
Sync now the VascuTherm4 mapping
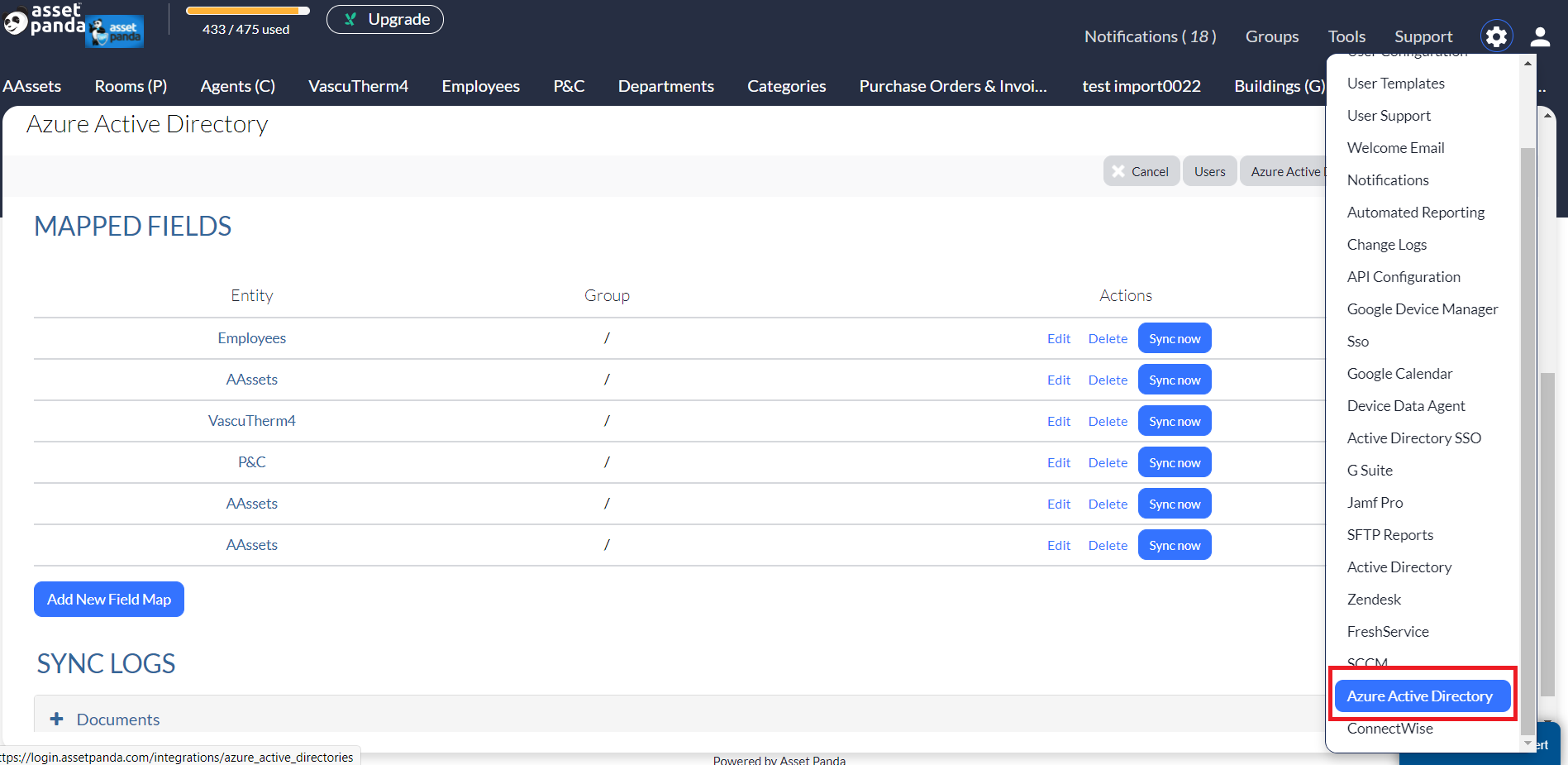1175,421
